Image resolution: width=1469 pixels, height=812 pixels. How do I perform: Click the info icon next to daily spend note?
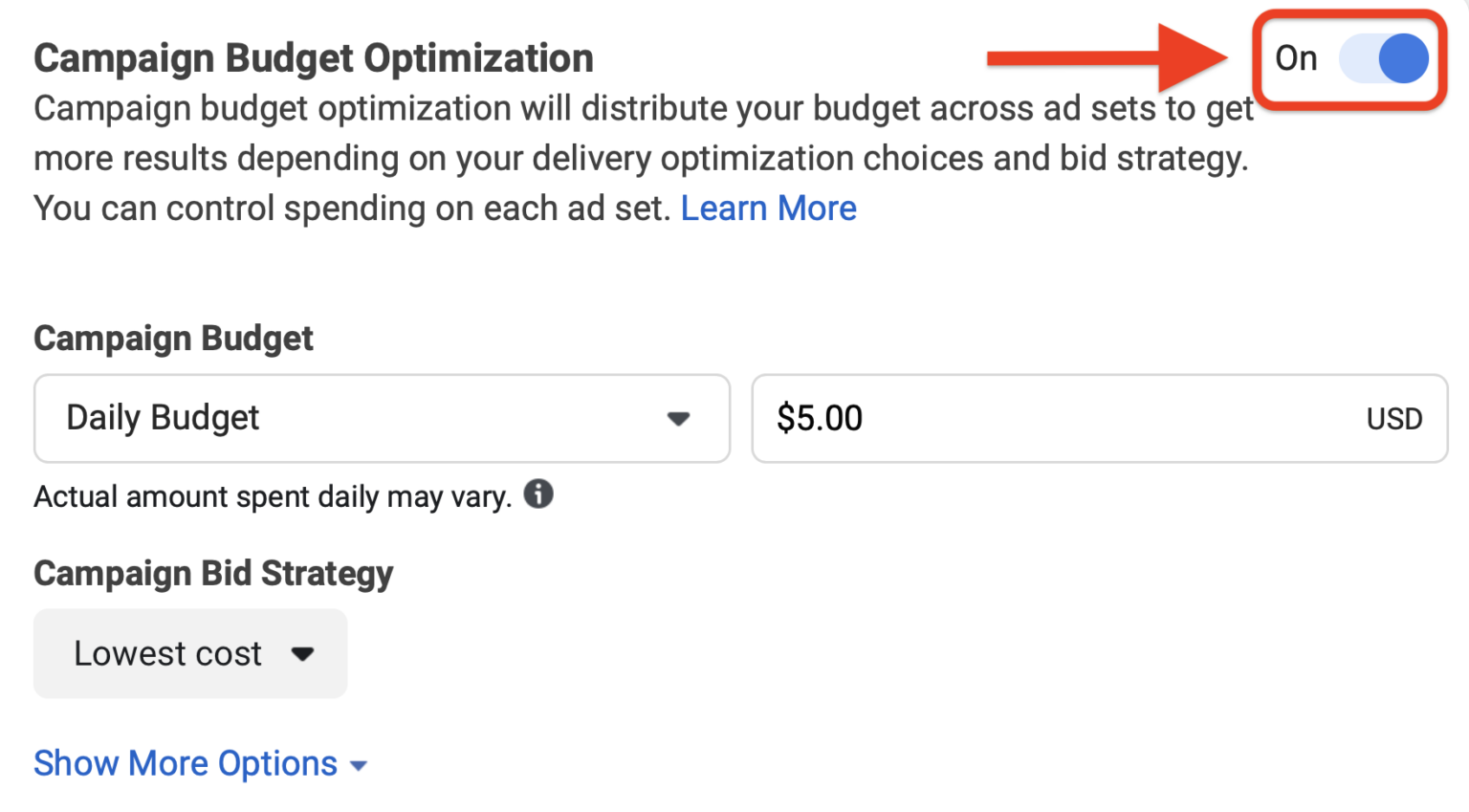tap(539, 494)
